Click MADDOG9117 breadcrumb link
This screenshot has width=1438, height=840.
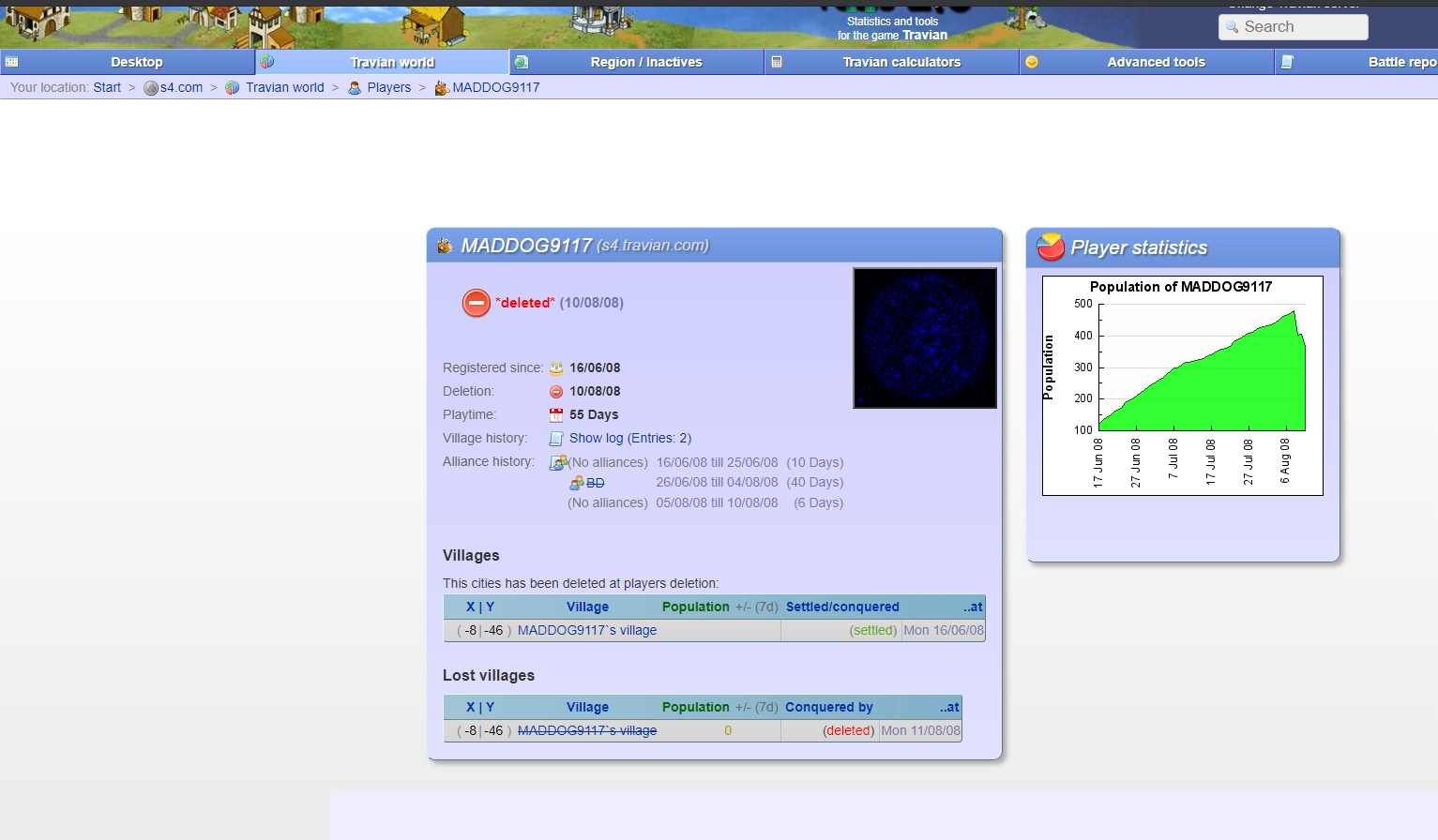tap(496, 87)
